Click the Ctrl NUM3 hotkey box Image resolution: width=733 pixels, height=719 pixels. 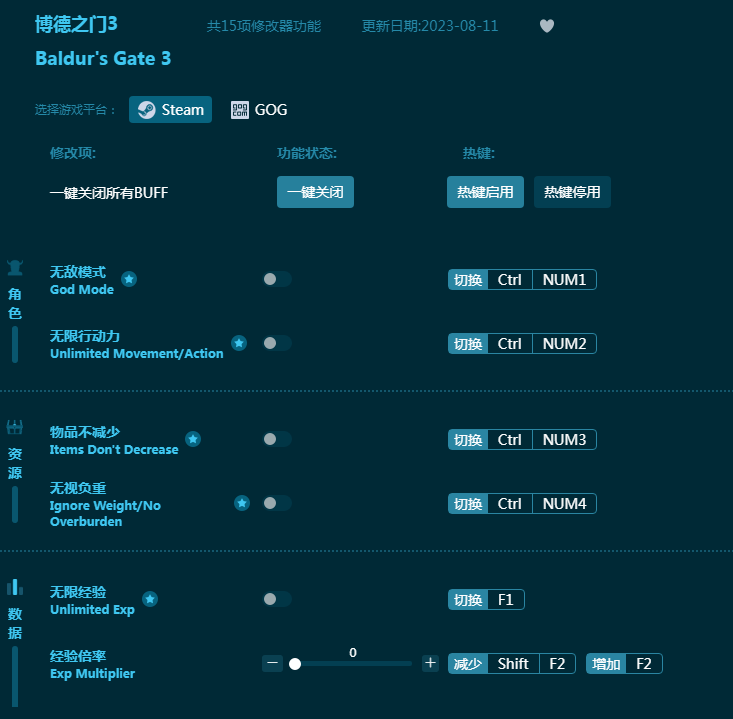[522, 439]
